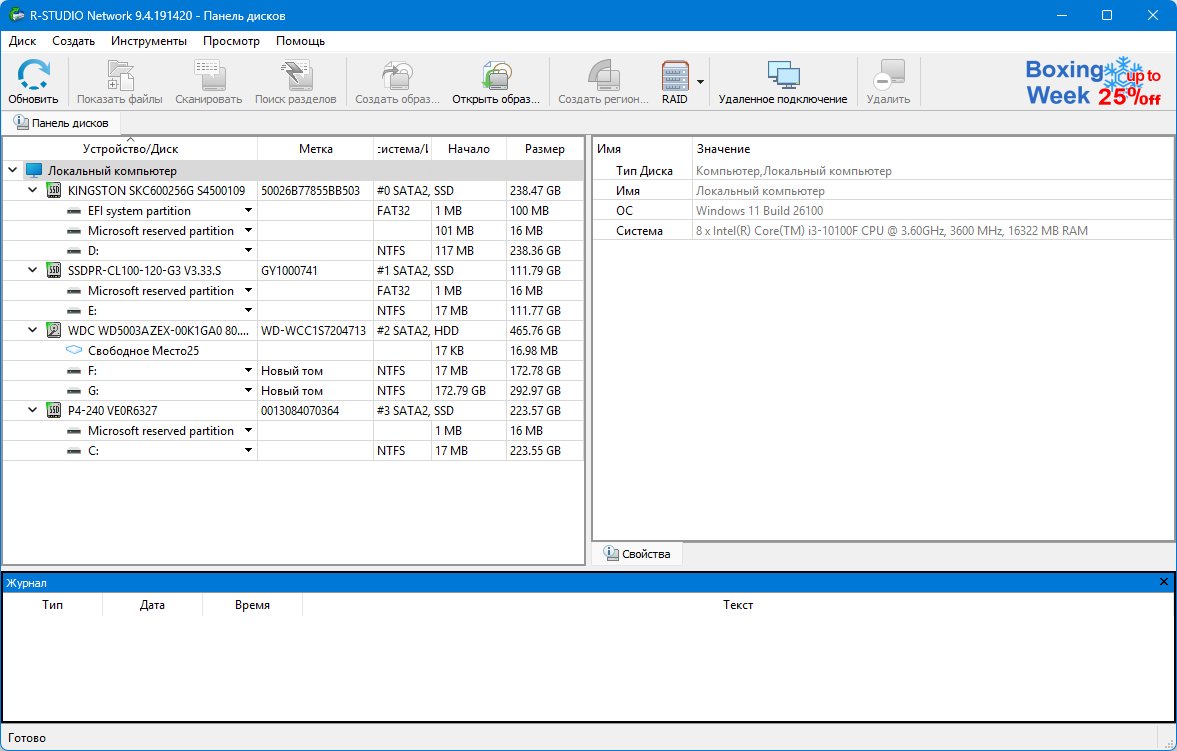Close the Журнал log panel
Viewport: 1177px width, 751px height.
[1163, 582]
